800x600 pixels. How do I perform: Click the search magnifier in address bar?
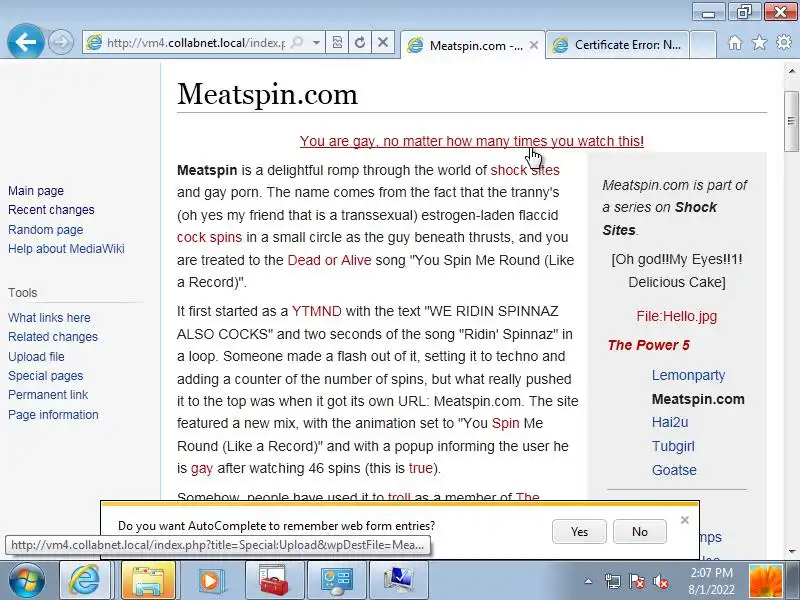click(x=297, y=42)
